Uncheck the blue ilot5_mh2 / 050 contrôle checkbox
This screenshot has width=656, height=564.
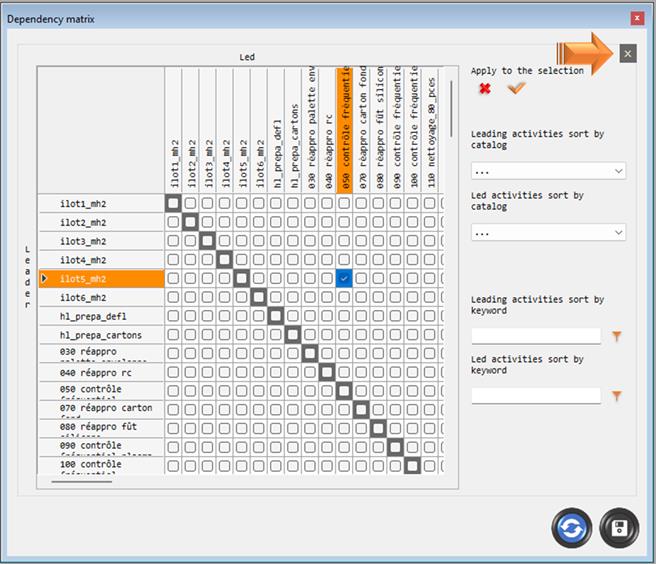pyautogui.click(x=344, y=279)
